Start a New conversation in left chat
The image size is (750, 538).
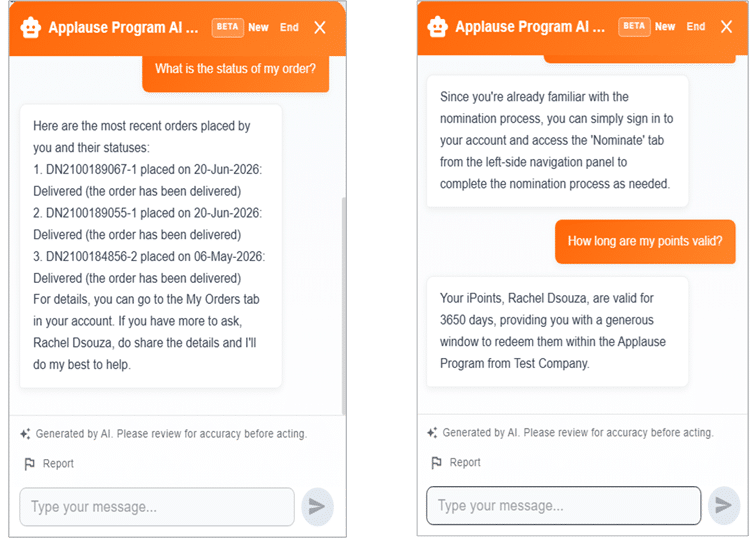[x=258, y=27]
